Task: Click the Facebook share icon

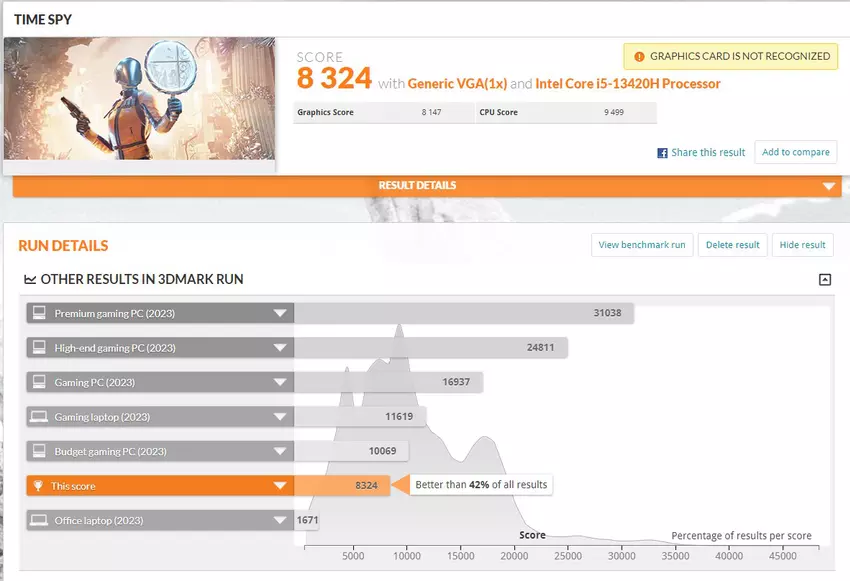Action: click(662, 153)
